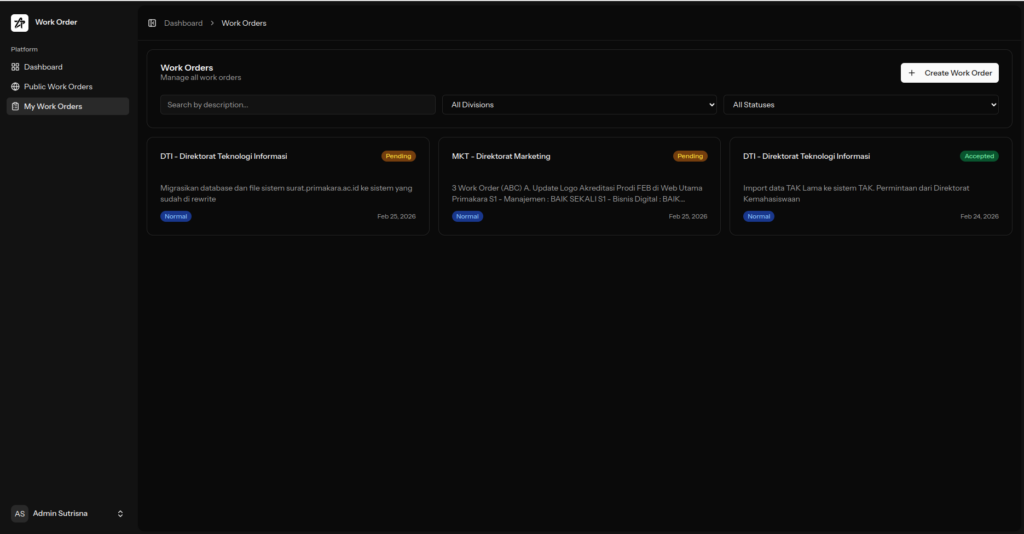
Task: Open the All Divisions dropdown
Action: tap(580, 104)
